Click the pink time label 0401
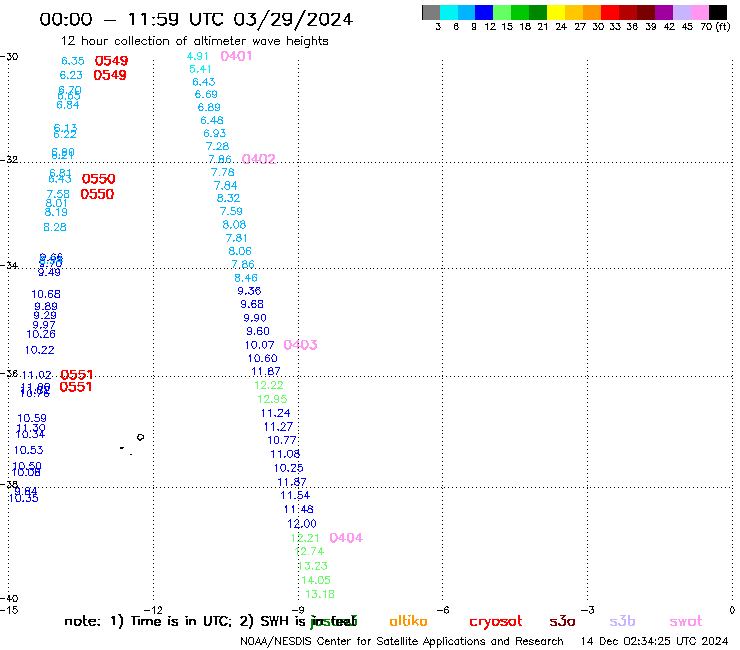 236,56
